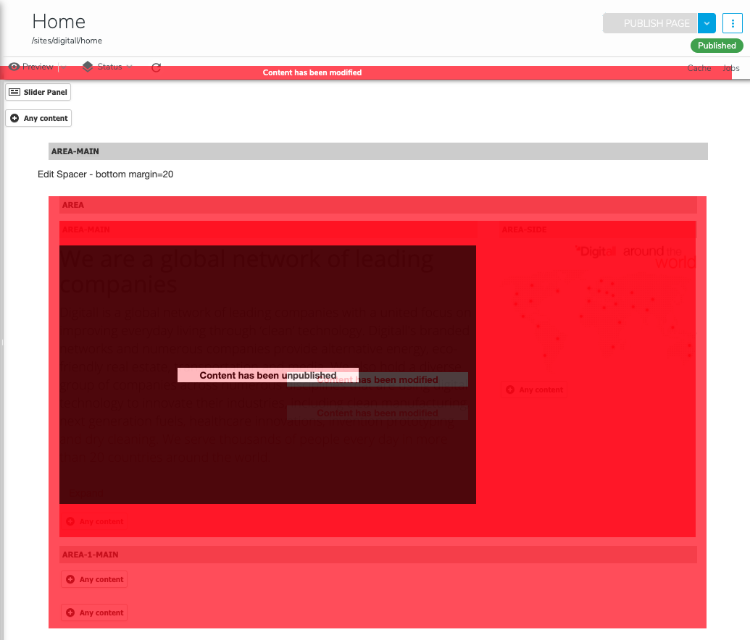Open the Cache menu item
750x640 pixels.
(x=699, y=68)
